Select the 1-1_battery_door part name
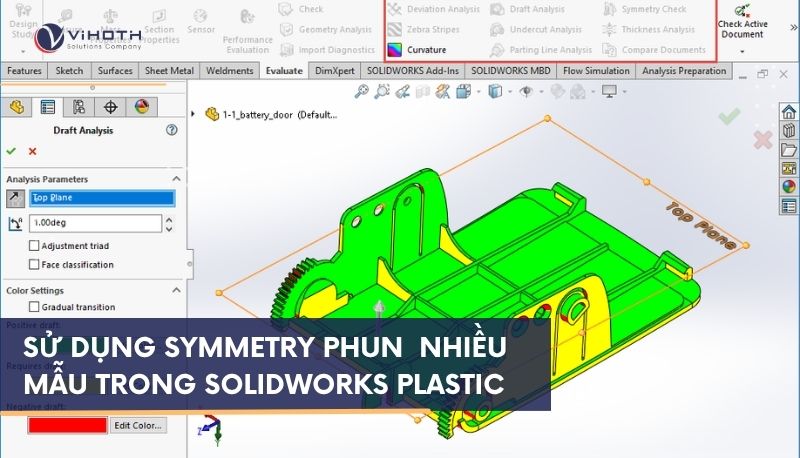Viewport: 800px width, 458px height. coord(280,115)
